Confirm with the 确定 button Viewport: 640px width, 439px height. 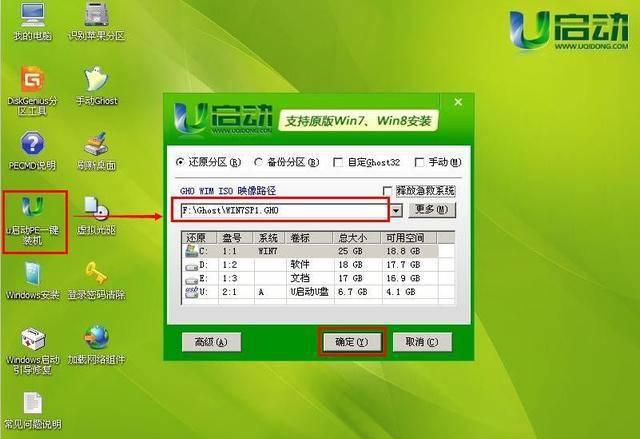tap(352, 342)
